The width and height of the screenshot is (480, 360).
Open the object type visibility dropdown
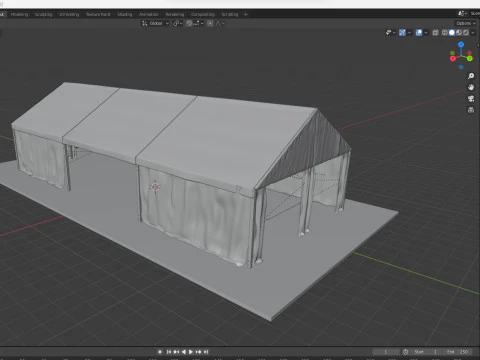pos(390,32)
